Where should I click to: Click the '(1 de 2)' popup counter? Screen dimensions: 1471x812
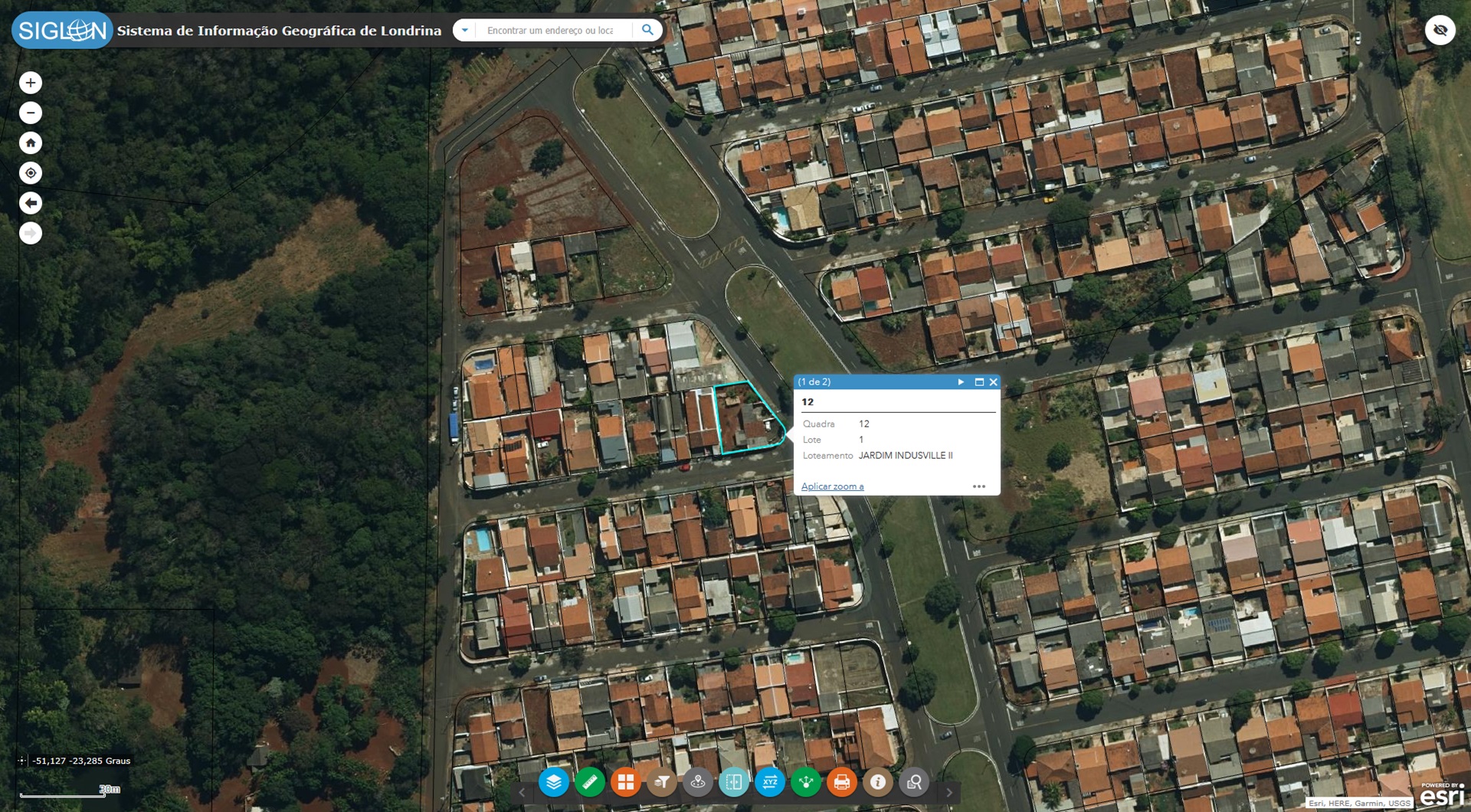pos(814,381)
